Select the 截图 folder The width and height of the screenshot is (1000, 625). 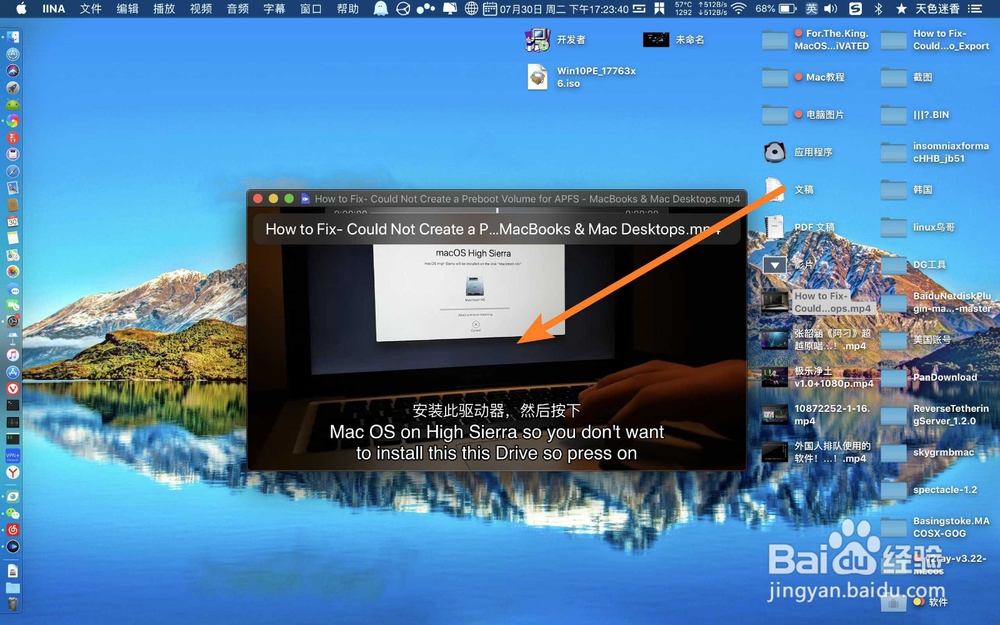[x=907, y=77]
